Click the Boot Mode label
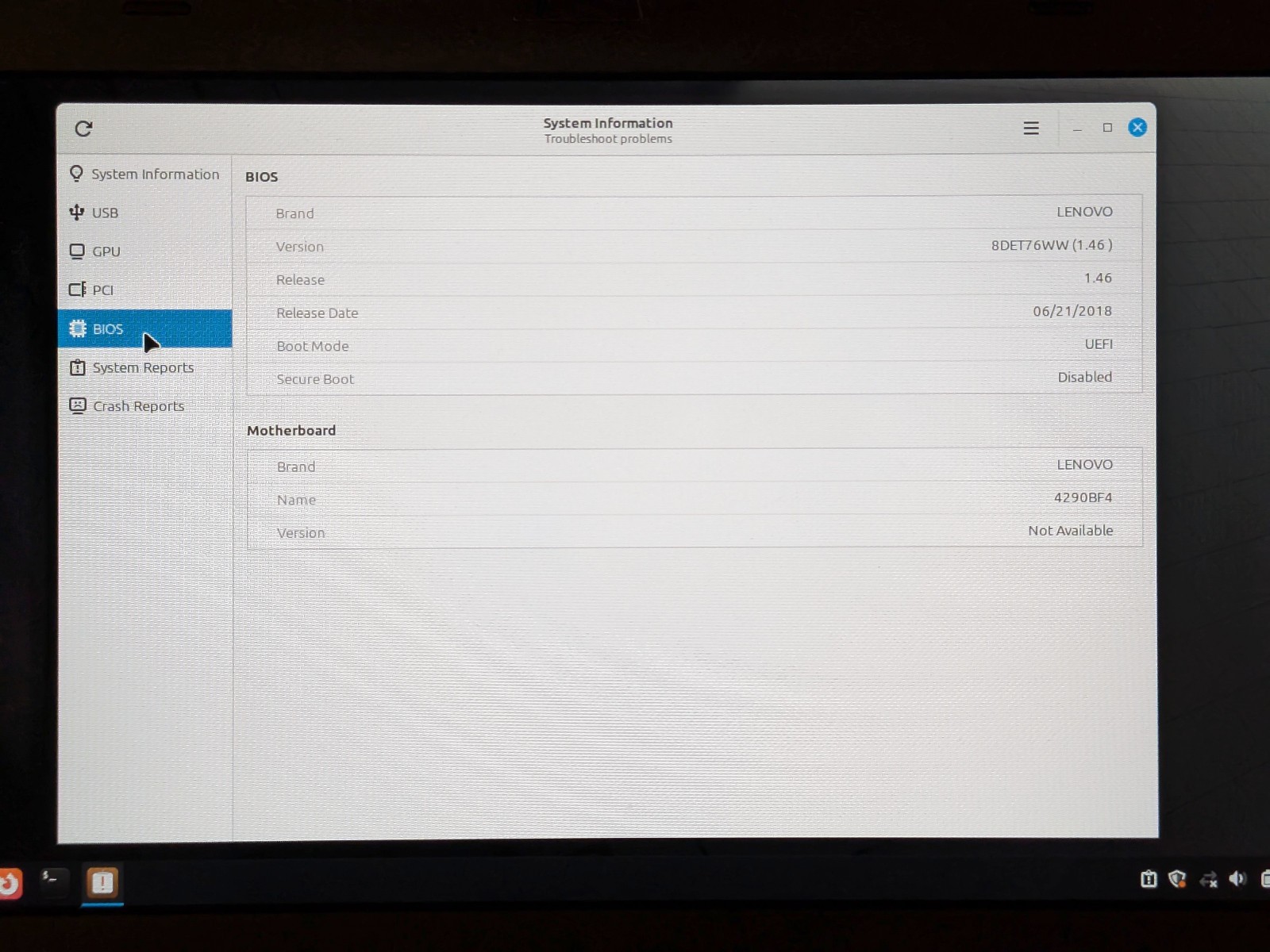 313,347
